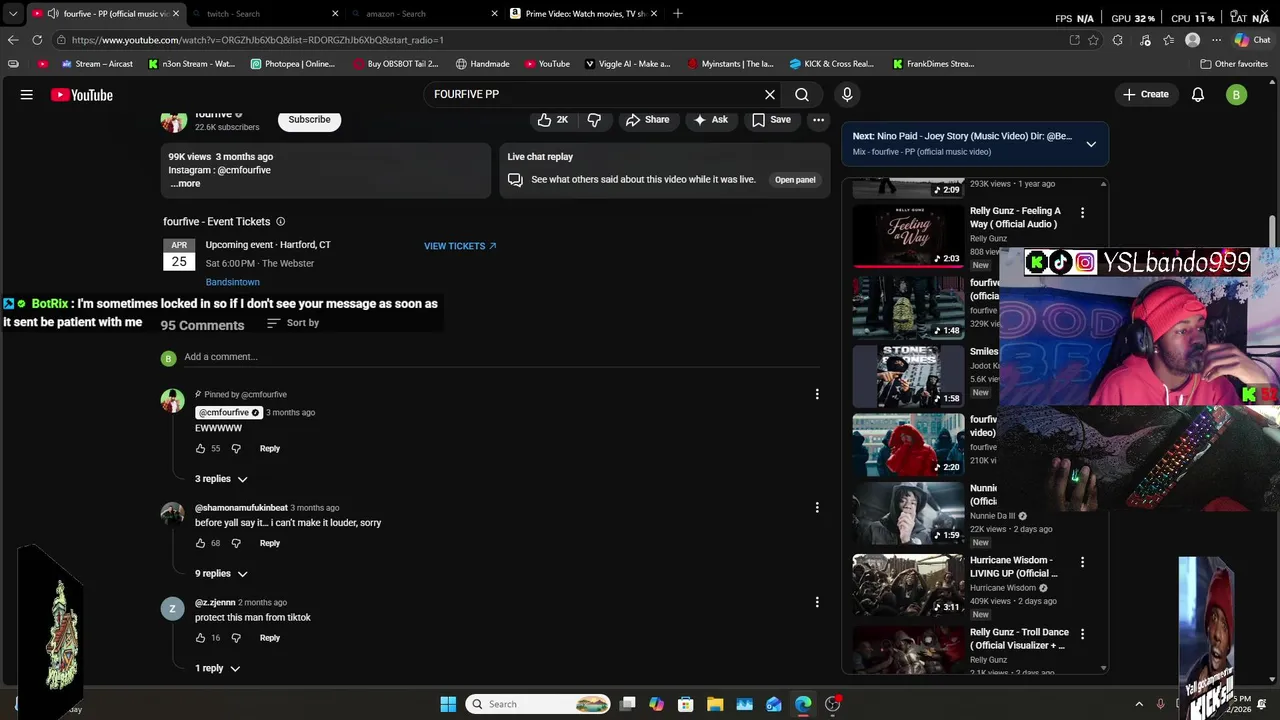Screen dimensions: 1280x720
Task: Reply to shamonamufukinbeat's comment
Action: pyautogui.click(x=270, y=543)
